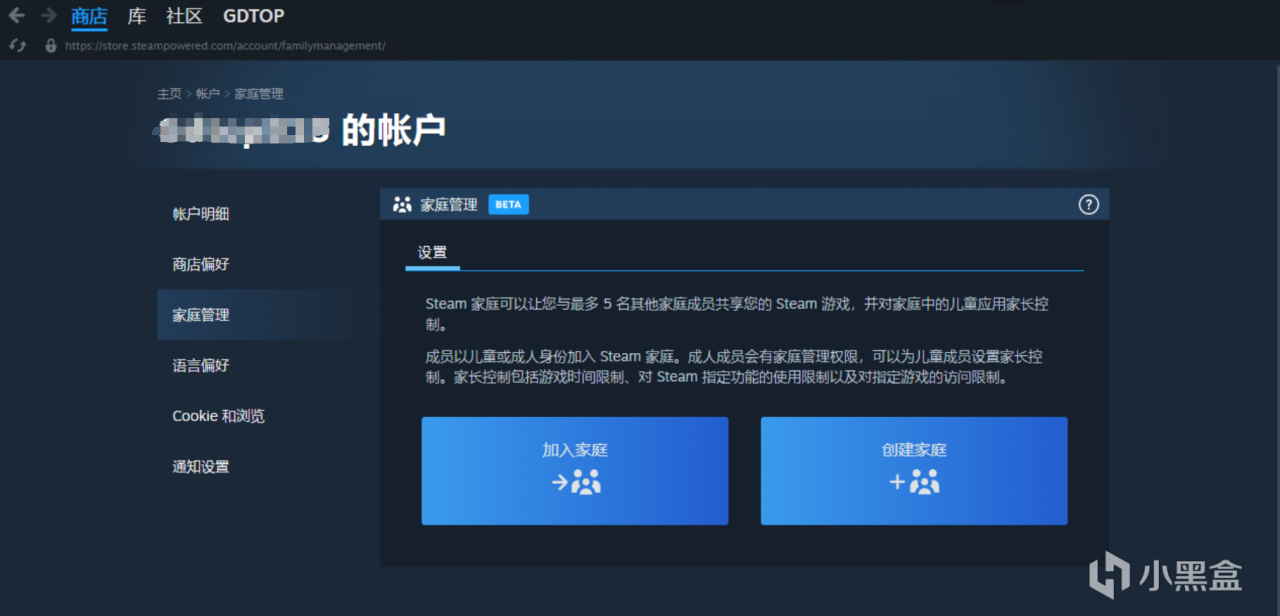Open the 社区 top menu
The height and width of the screenshot is (616, 1280).
coord(184,16)
